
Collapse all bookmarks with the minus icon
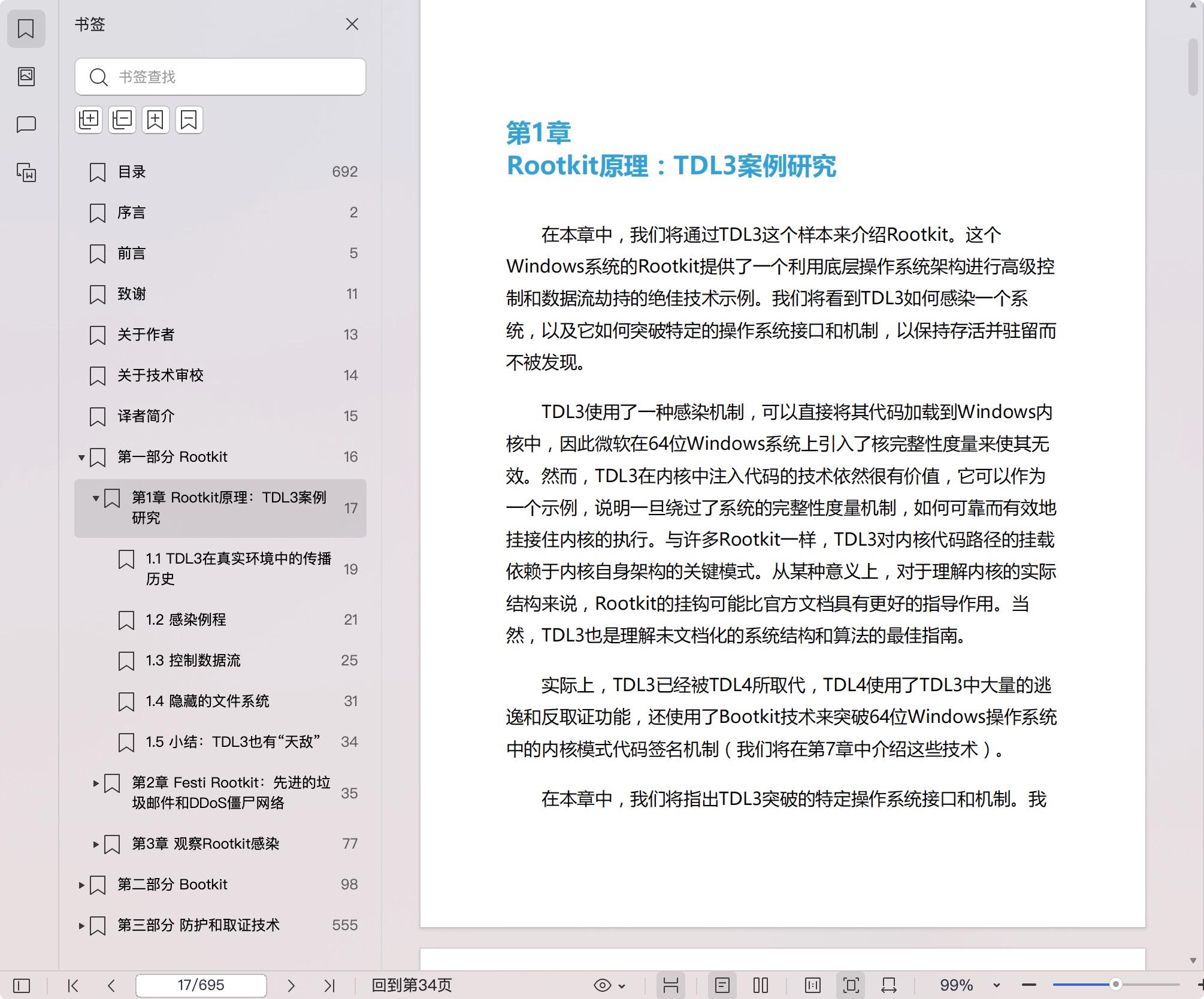[122, 120]
